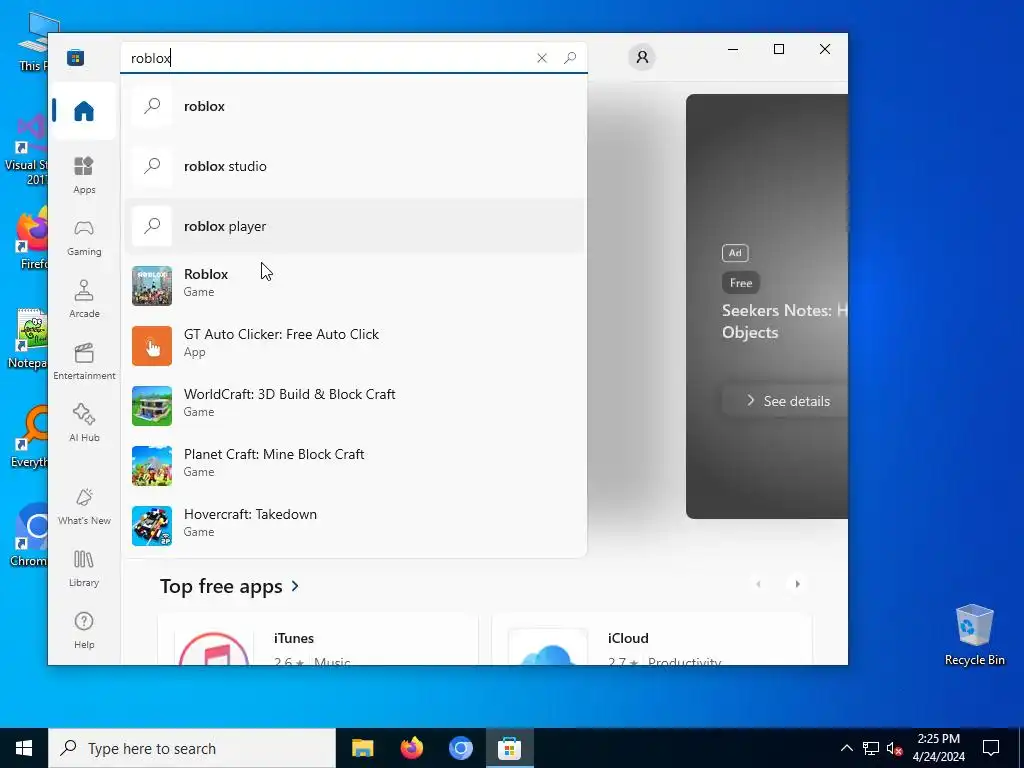Launch Firefox from the taskbar
Image resolution: width=1024 pixels, height=768 pixels.
point(411,748)
